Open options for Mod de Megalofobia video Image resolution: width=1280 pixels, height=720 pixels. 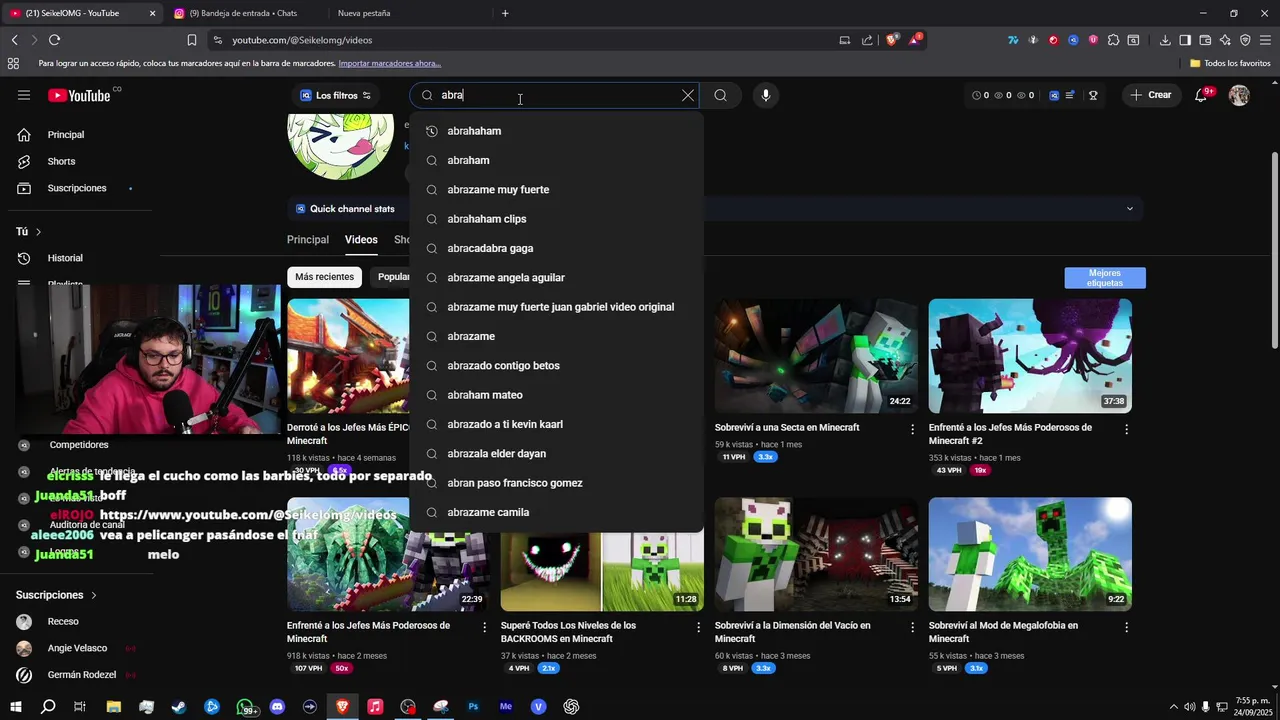coord(1126,627)
